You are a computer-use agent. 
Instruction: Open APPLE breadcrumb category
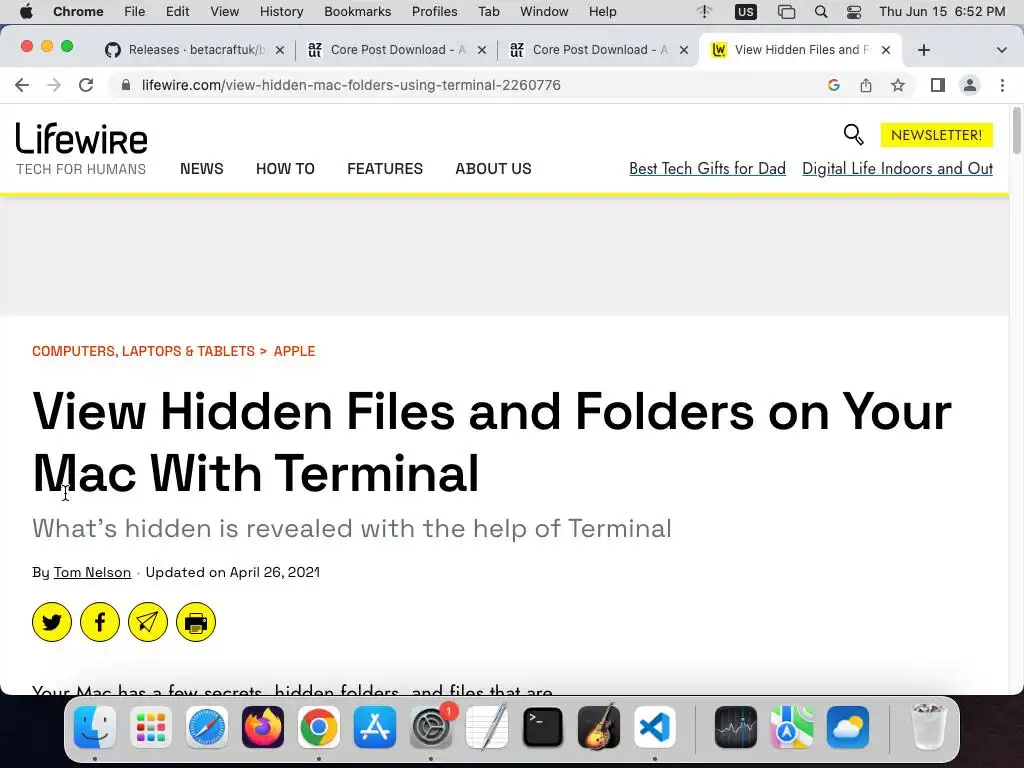coord(295,351)
